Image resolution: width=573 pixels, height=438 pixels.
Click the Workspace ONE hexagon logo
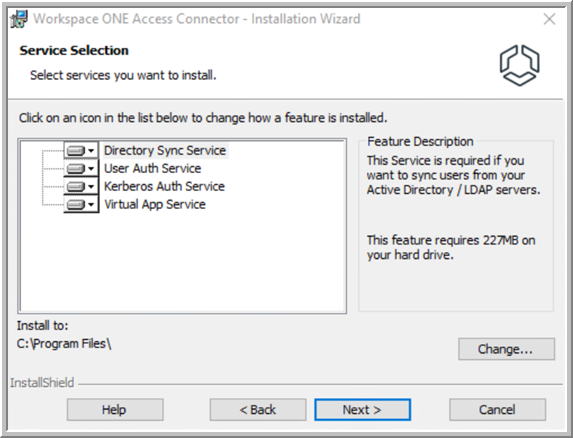(519, 65)
